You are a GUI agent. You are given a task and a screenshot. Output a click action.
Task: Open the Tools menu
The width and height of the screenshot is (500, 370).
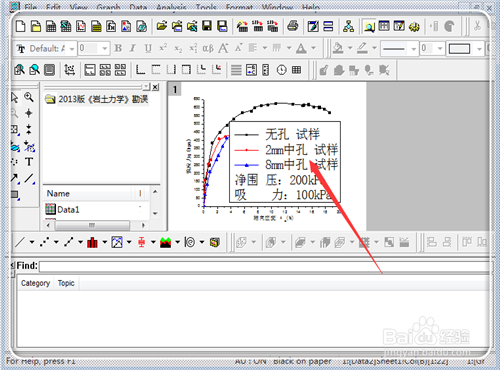[206, 7]
